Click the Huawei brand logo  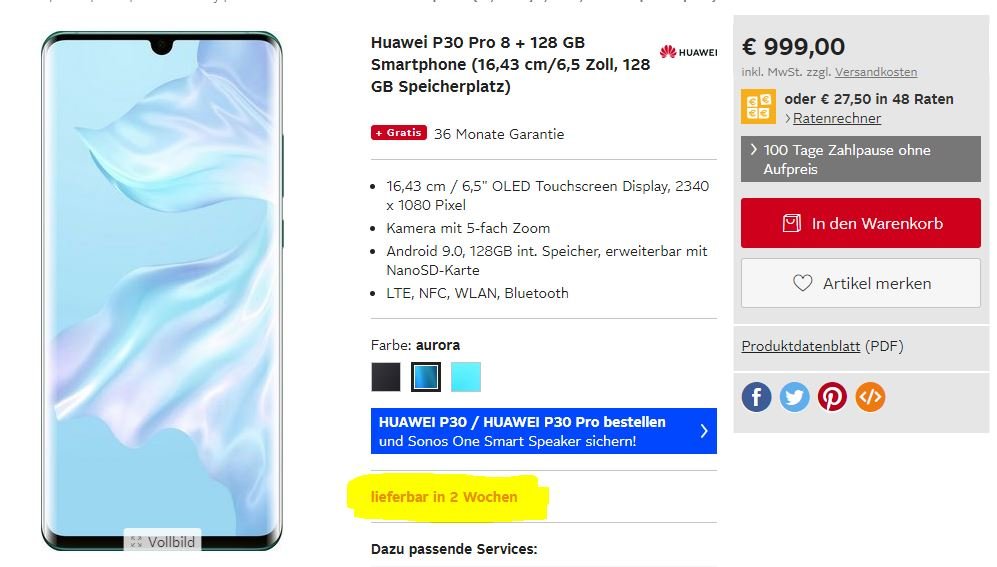point(689,52)
